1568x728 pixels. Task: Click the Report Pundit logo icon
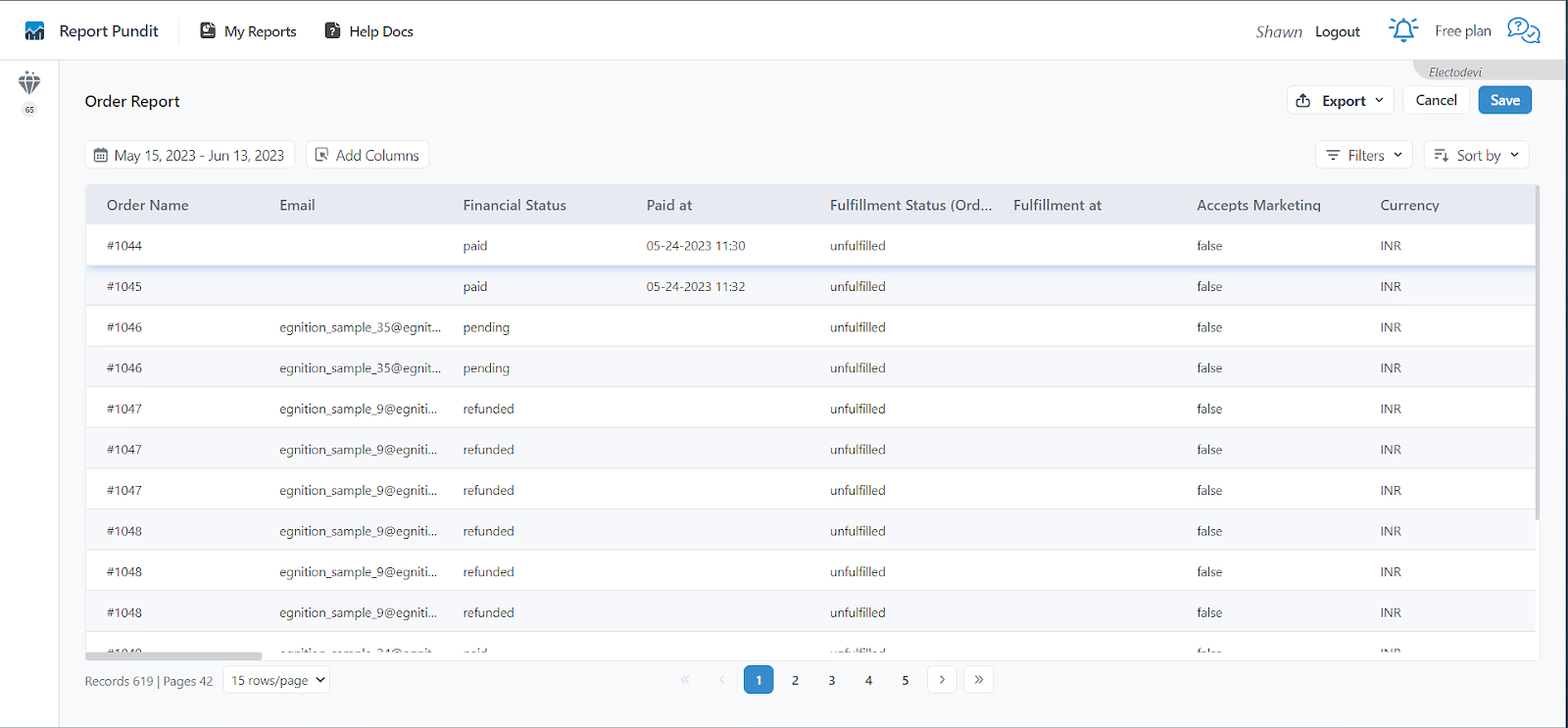click(x=35, y=31)
